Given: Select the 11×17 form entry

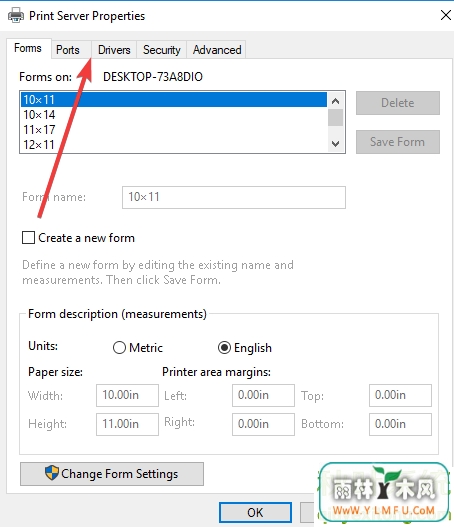Looking at the screenshot, I should (x=174, y=129).
